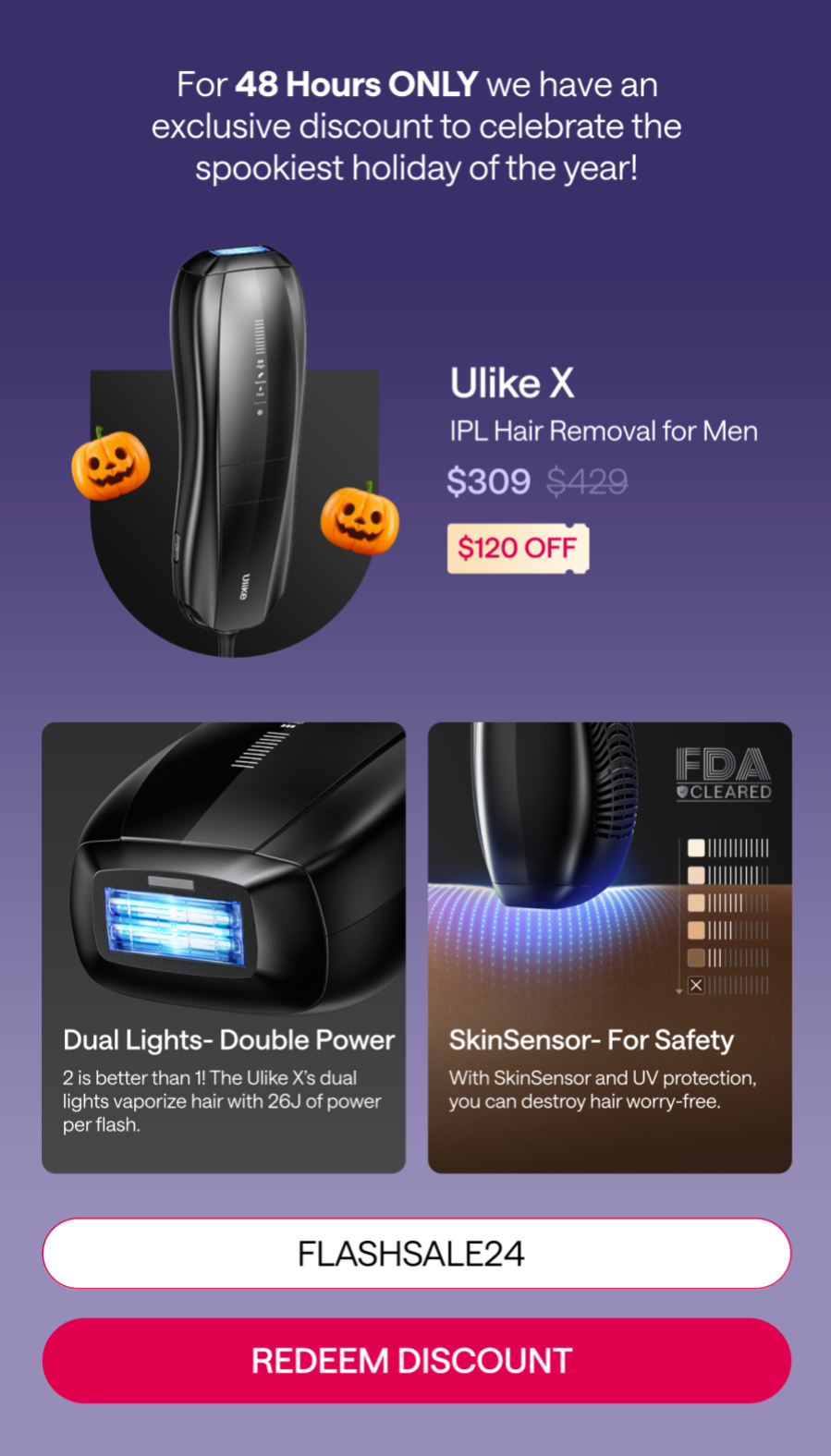
Task: Click the FDA Cleared badge
Action: [724, 774]
